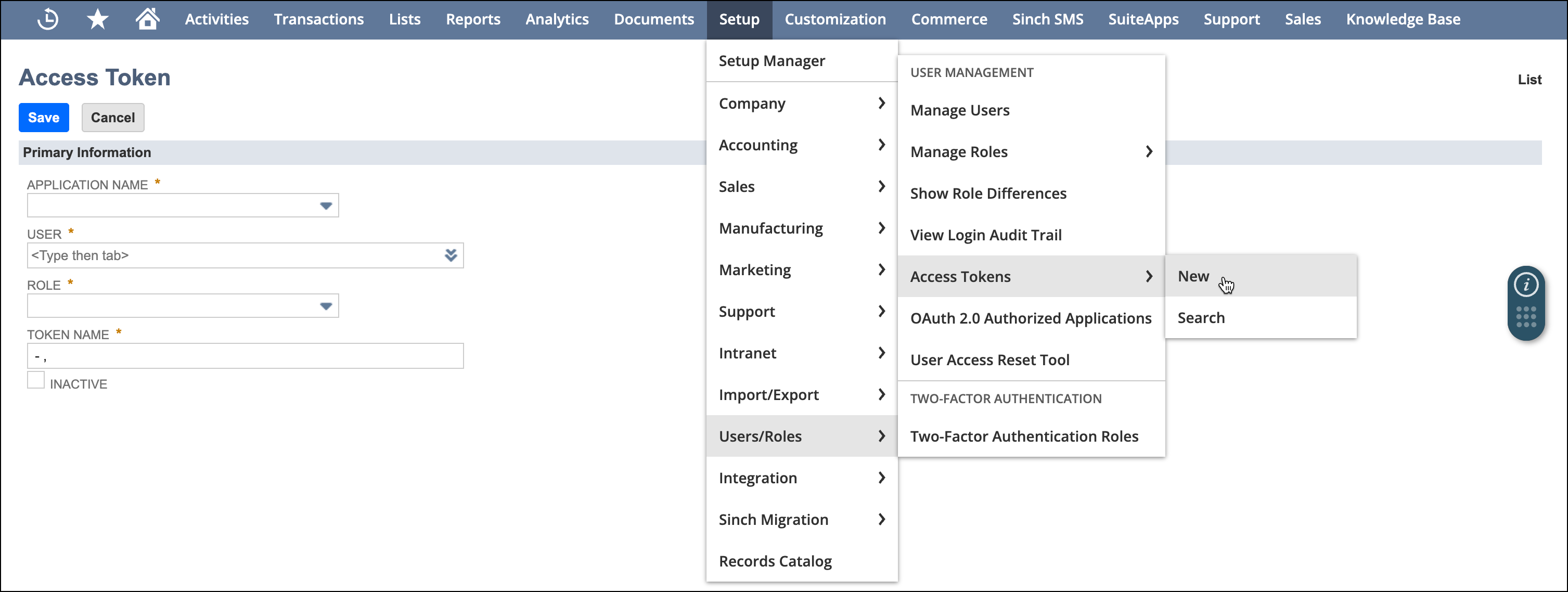Viewport: 1568px width, 592px height.
Task: Expand the Sales submenu in Setup
Action: (x=801, y=187)
